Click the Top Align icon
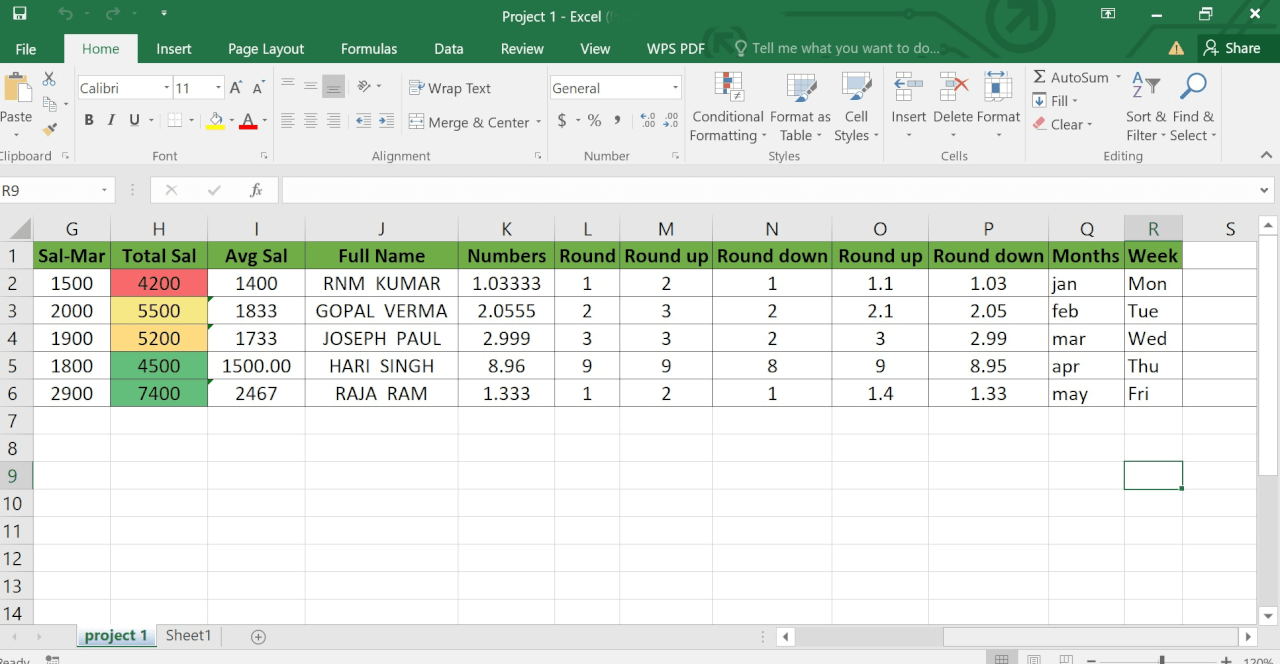1280x664 pixels. click(288, 86)
